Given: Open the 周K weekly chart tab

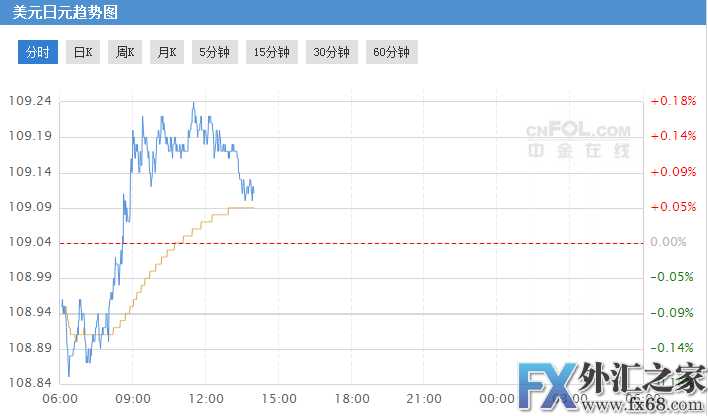Looking at the screenshot, I should 125,52.
